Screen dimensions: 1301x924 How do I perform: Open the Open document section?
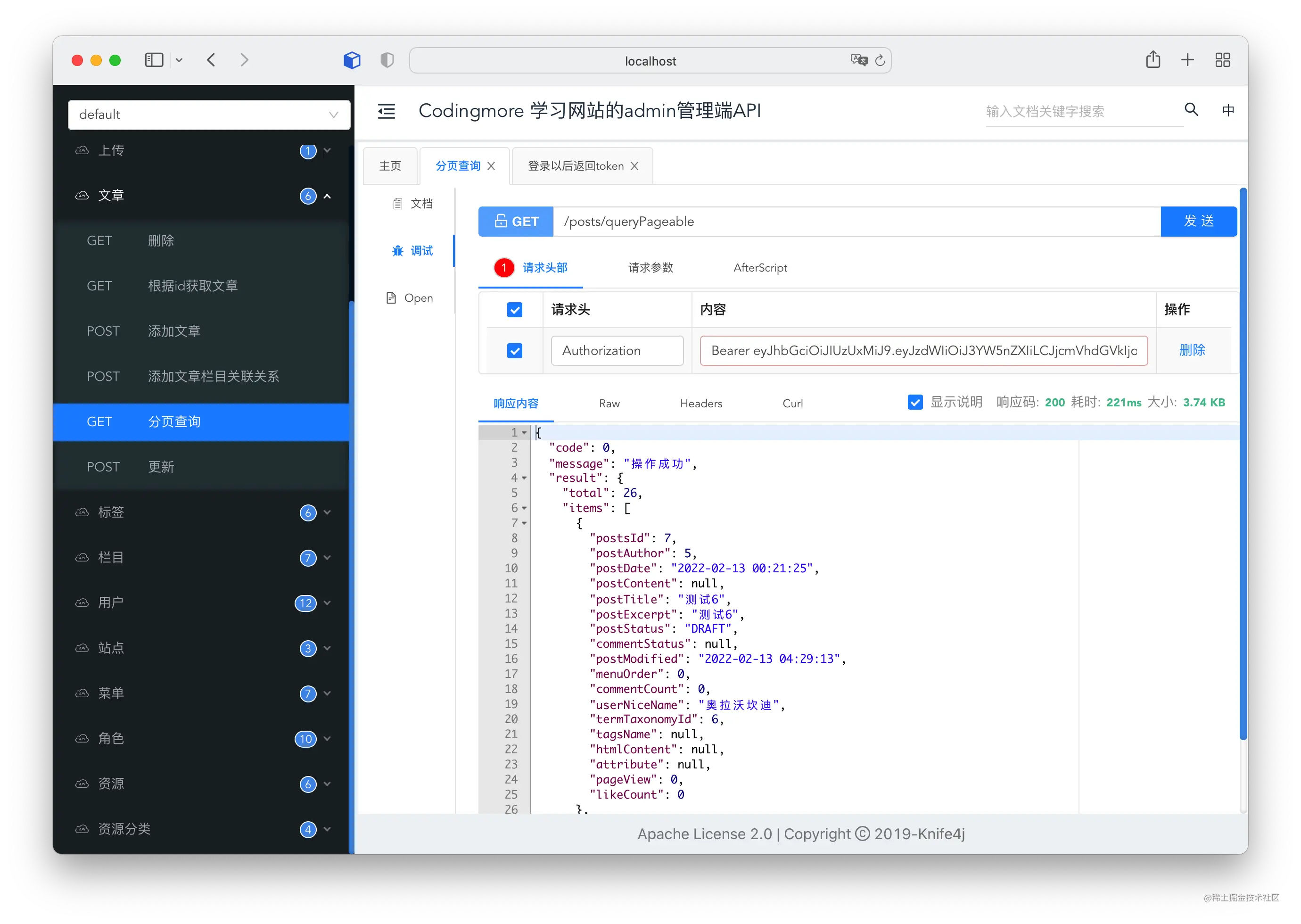tap(410, 298)
